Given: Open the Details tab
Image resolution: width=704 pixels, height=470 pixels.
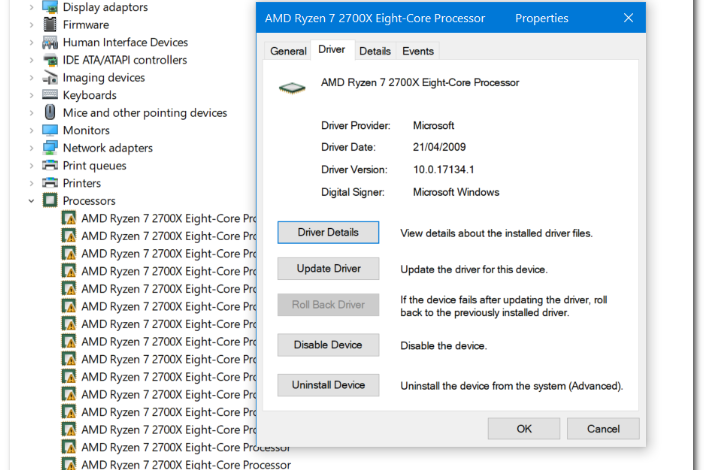Looking at the screenshot, I should [375, 51].
